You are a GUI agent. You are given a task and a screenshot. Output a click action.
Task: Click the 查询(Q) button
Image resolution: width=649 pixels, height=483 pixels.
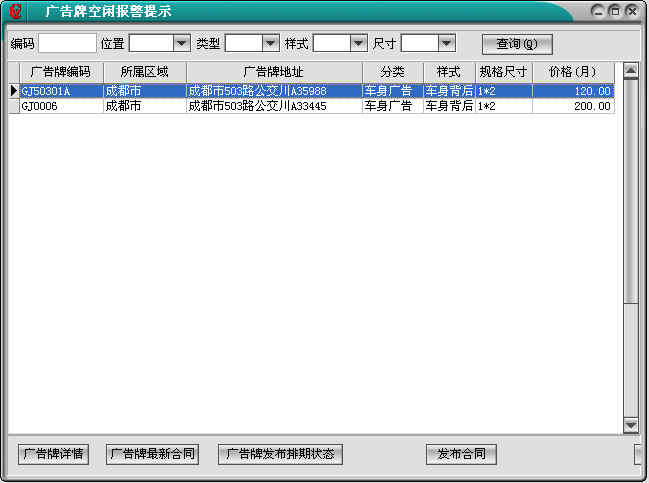517,44
